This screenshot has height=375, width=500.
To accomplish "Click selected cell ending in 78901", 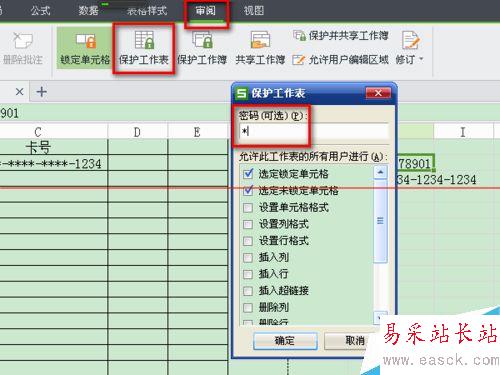I will point(415,163).
